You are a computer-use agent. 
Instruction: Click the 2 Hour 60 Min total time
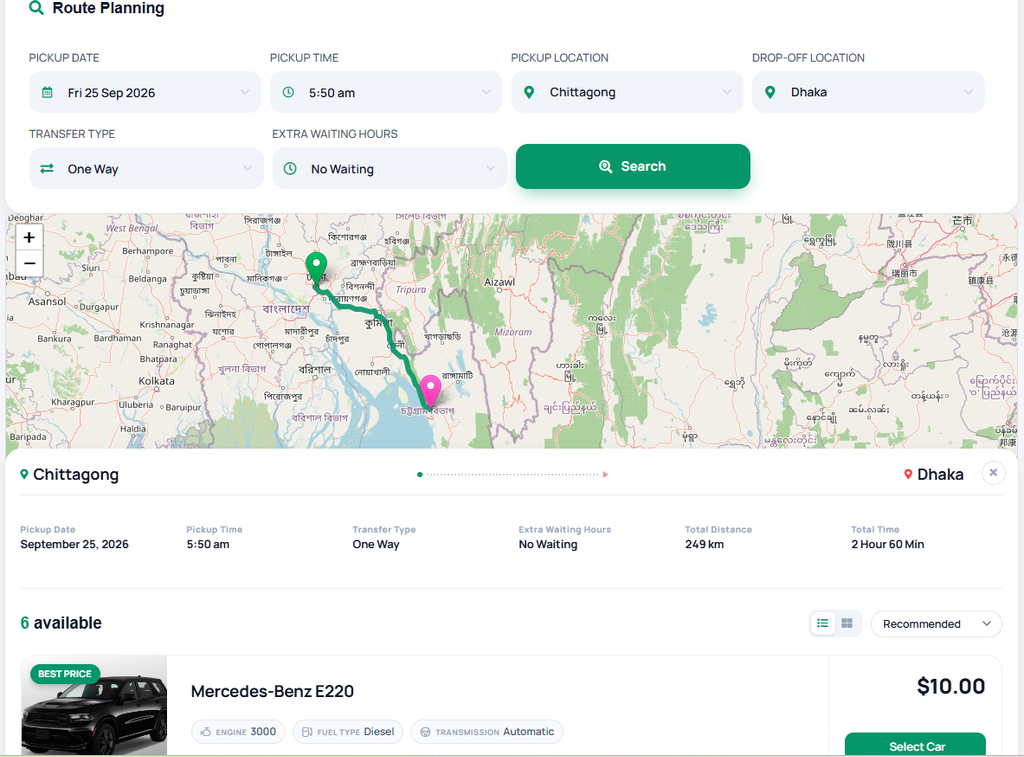pos(888,544)
